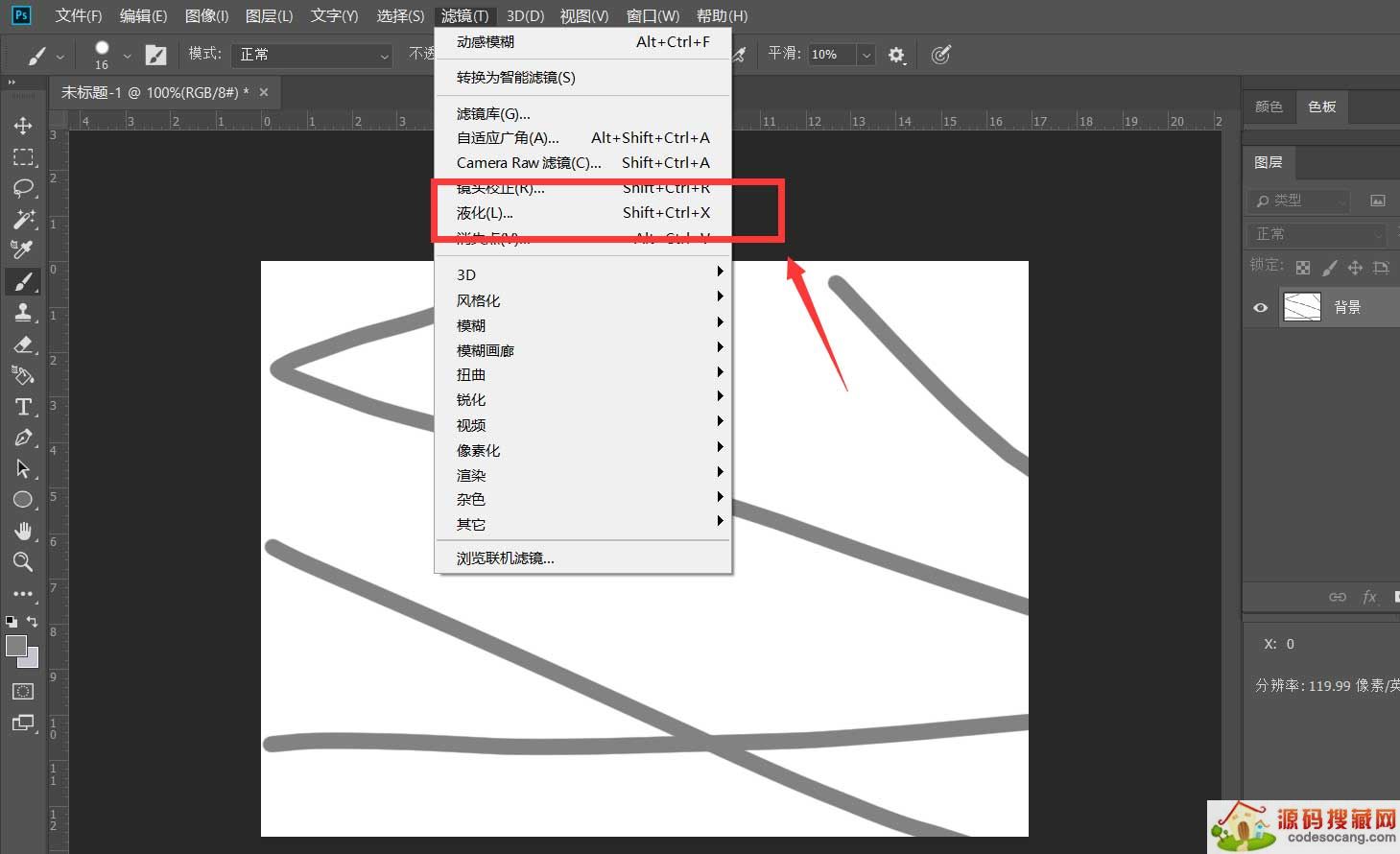The width and height of the screenshot is (1400, 854).
Task: Choose 液化(L)... from filter menu
Action: click(583, 213)
